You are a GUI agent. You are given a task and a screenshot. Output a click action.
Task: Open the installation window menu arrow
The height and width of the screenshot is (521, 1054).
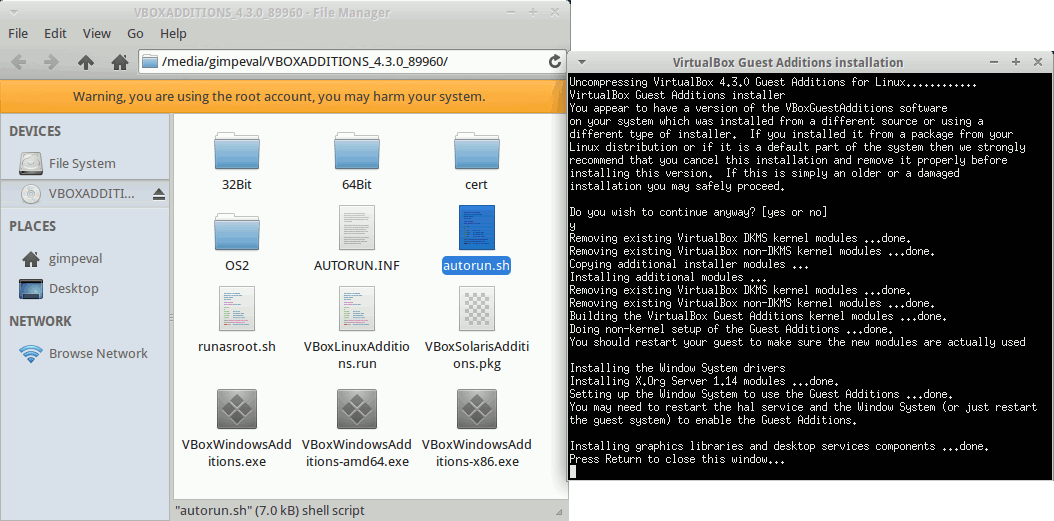581,62
